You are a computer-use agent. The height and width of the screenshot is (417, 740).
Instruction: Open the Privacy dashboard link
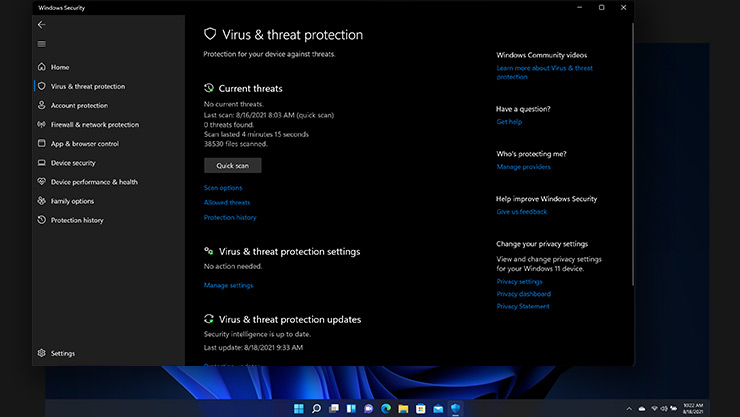click(x=523, y=294)
